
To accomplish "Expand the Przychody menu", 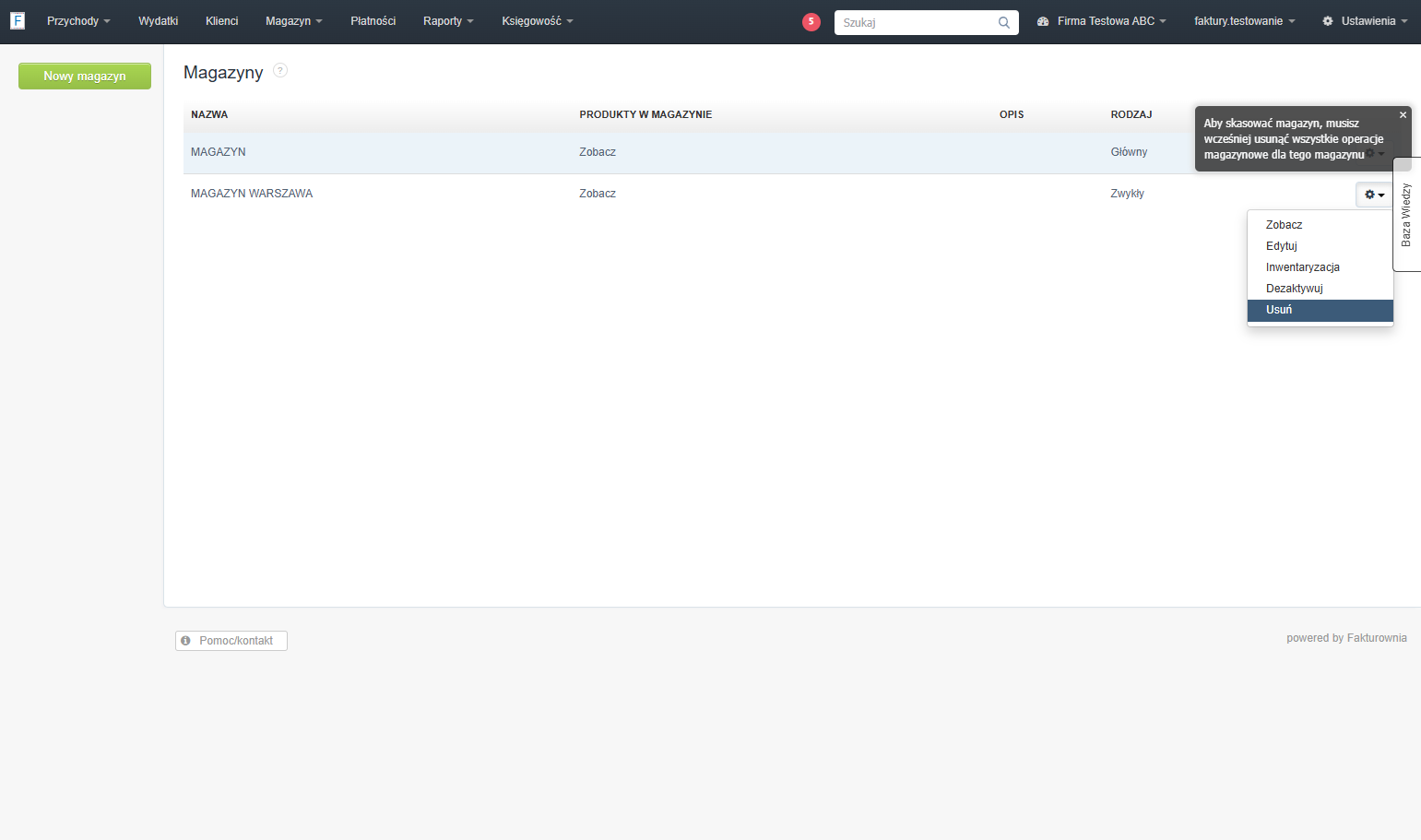I will [x=78, y=21].
